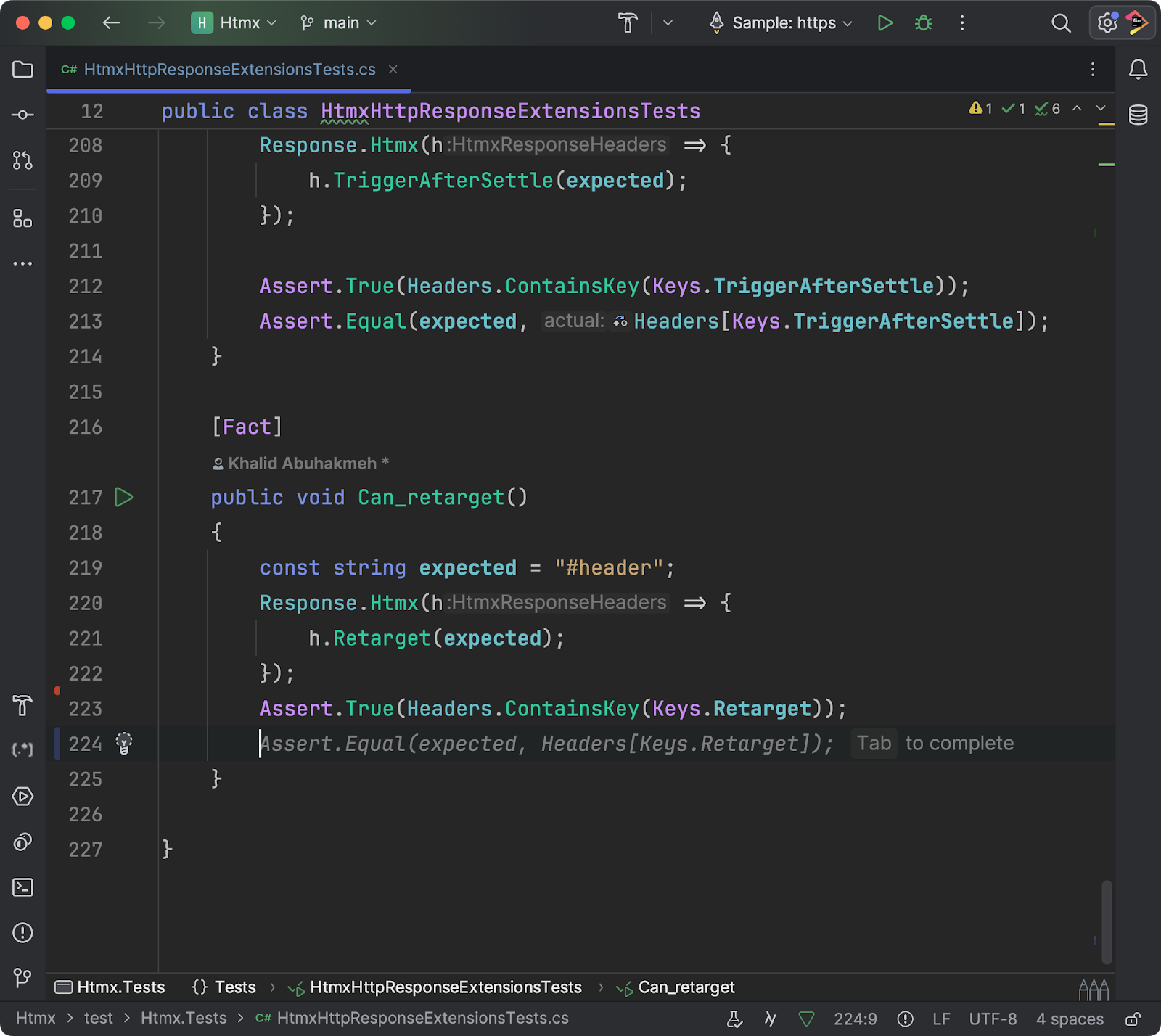1161x1036 pixels.
Task: Click the status bar lightning icon
Action: pyautogui.click(x=770, y=1019)
